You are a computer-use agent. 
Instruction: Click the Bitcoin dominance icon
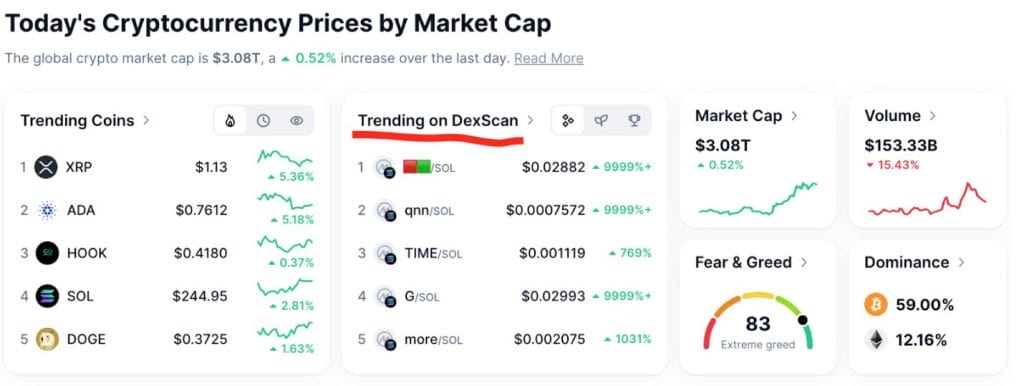(x=876, y=305)
